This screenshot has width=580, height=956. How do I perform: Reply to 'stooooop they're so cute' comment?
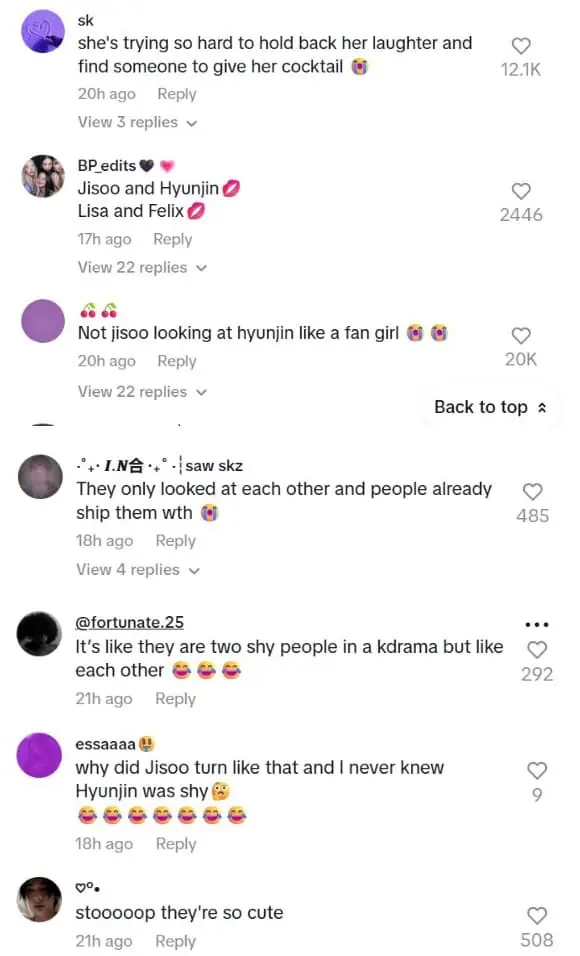point(175,941)
